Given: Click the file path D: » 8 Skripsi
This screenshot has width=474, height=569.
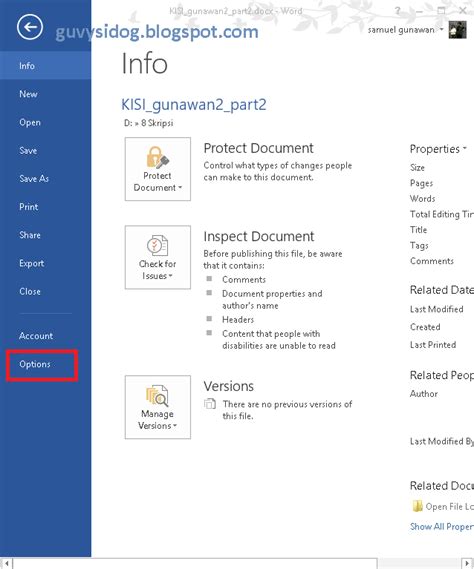Looking at the screenshot, I should (148, 123).
